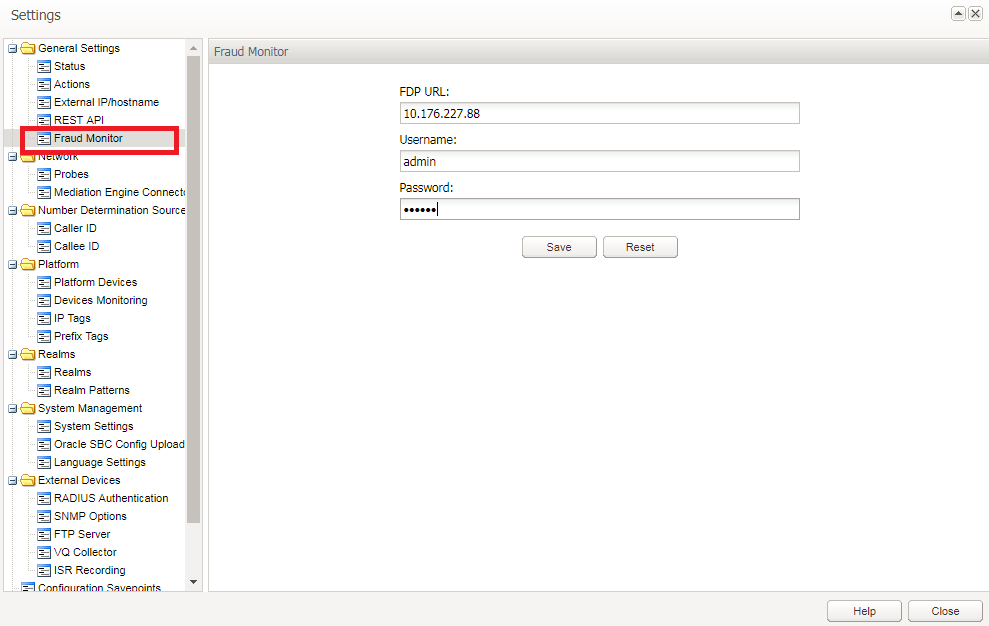This screenshot has width=989, height=626.
Task: Click the Mediation Engine Connector icon
Action: point(44,191)
